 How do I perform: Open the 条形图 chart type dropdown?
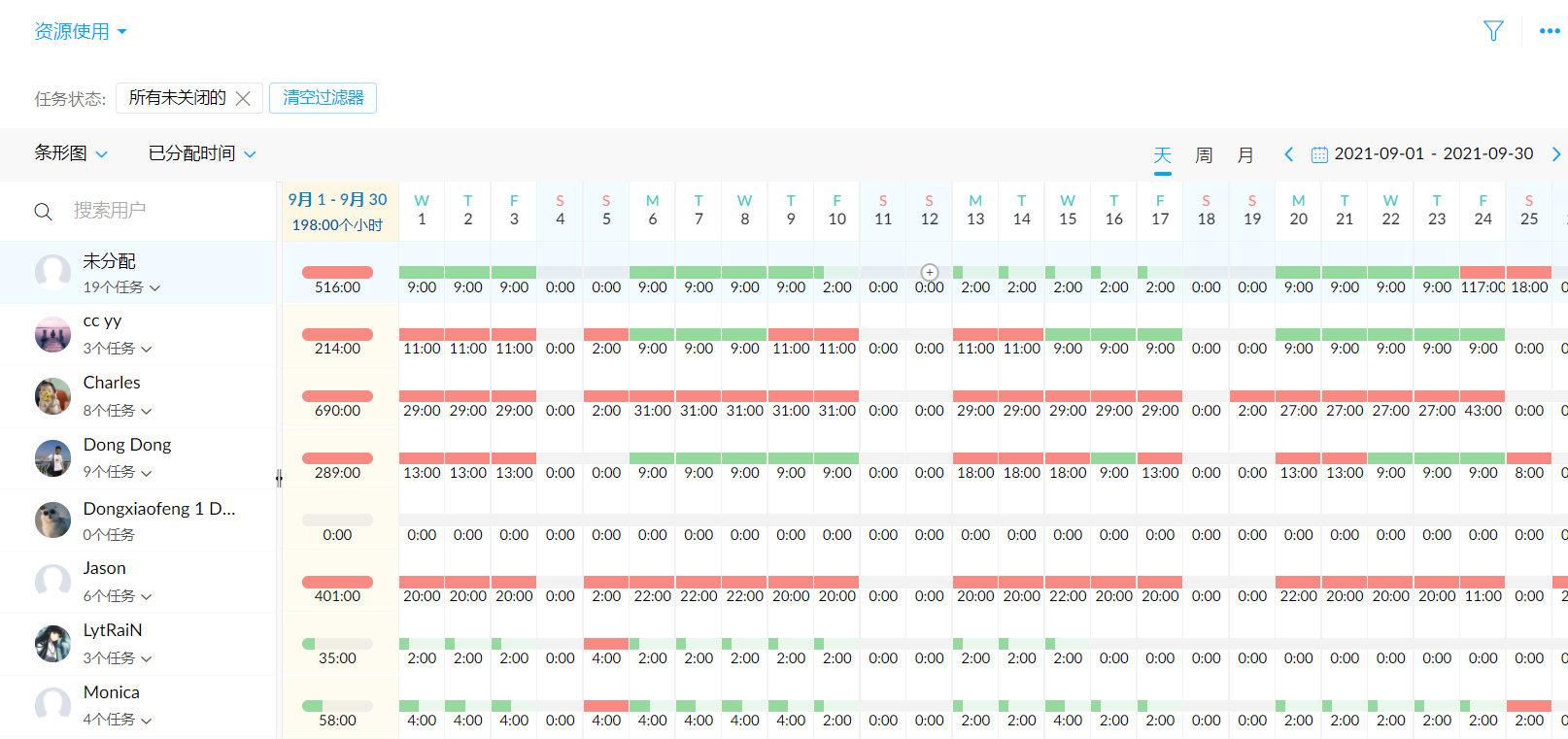pos(71,153)
